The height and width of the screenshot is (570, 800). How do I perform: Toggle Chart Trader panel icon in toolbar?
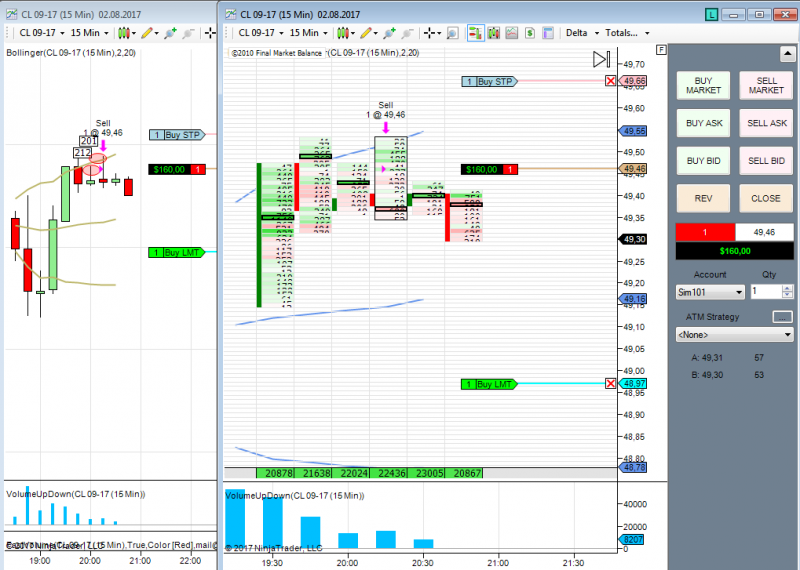[476, 33]
